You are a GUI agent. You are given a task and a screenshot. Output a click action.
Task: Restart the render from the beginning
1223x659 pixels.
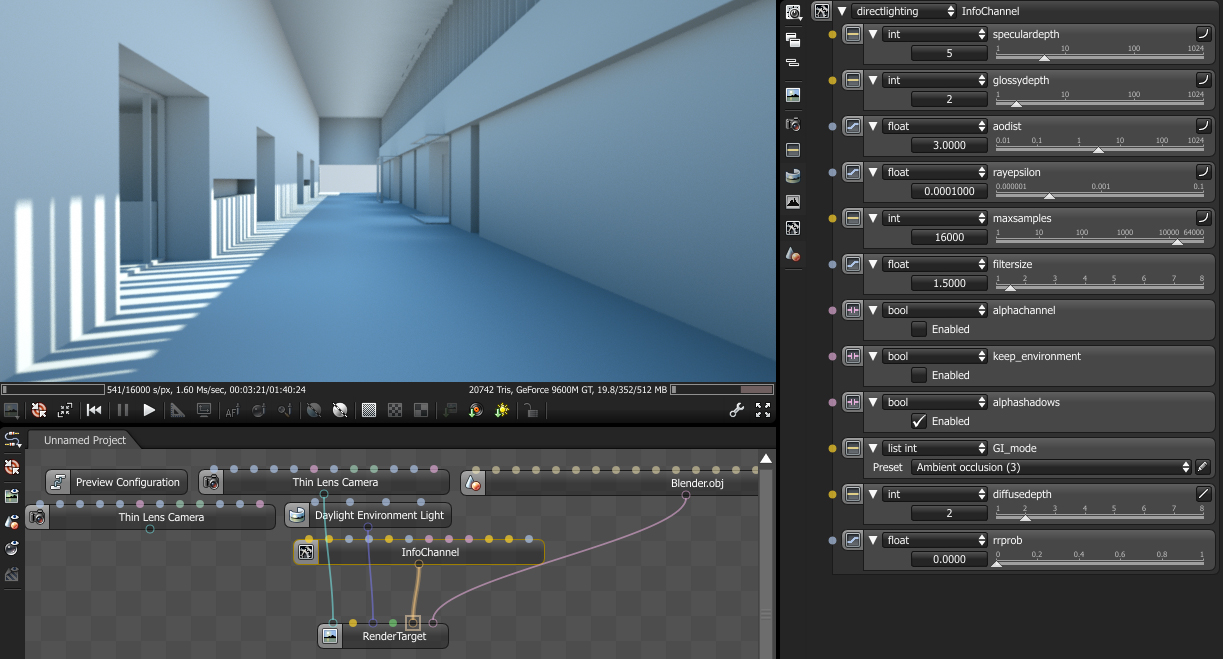pos(94,410)
